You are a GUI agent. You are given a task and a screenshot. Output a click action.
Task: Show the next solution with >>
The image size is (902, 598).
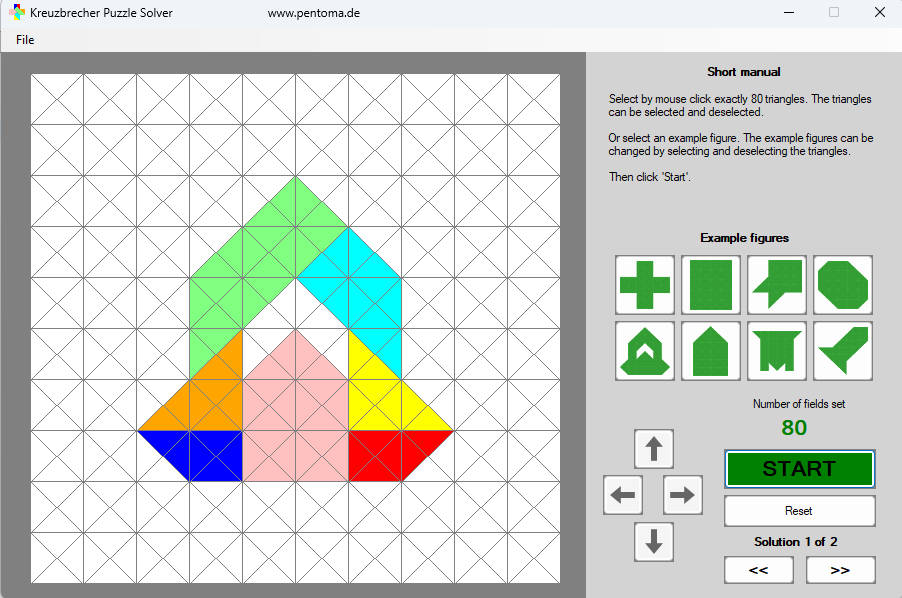840,569
